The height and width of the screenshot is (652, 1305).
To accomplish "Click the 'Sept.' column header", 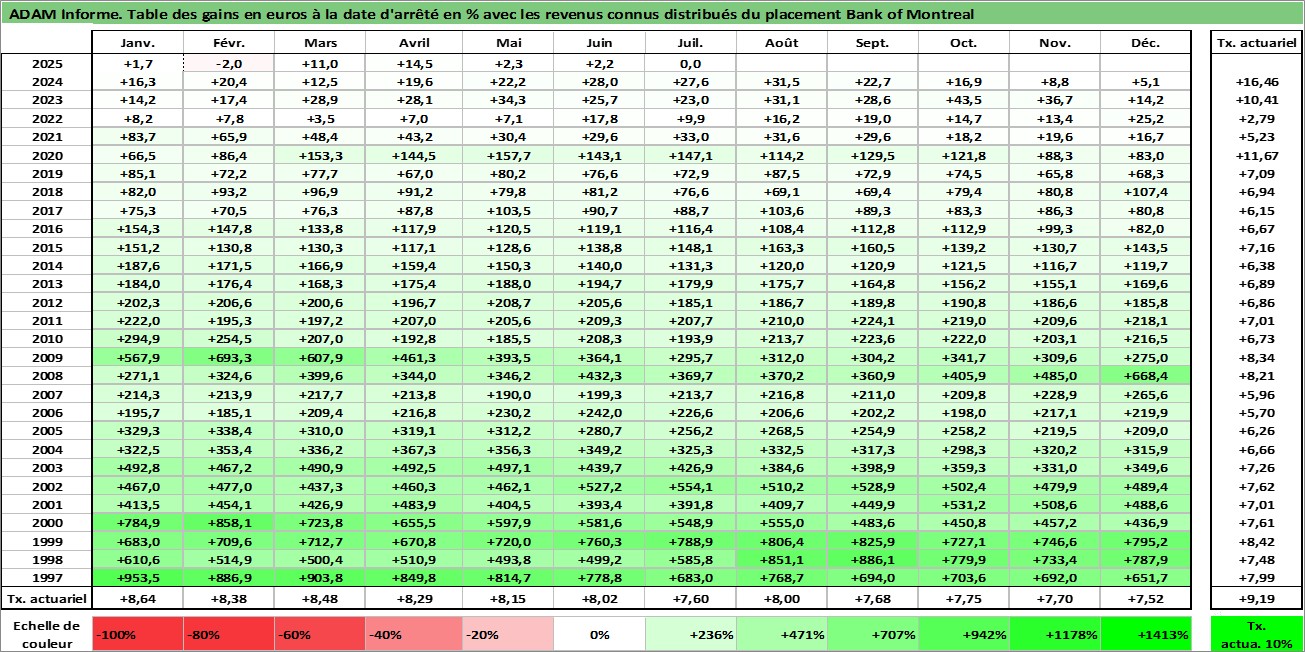I will click(x=874, y=43).
